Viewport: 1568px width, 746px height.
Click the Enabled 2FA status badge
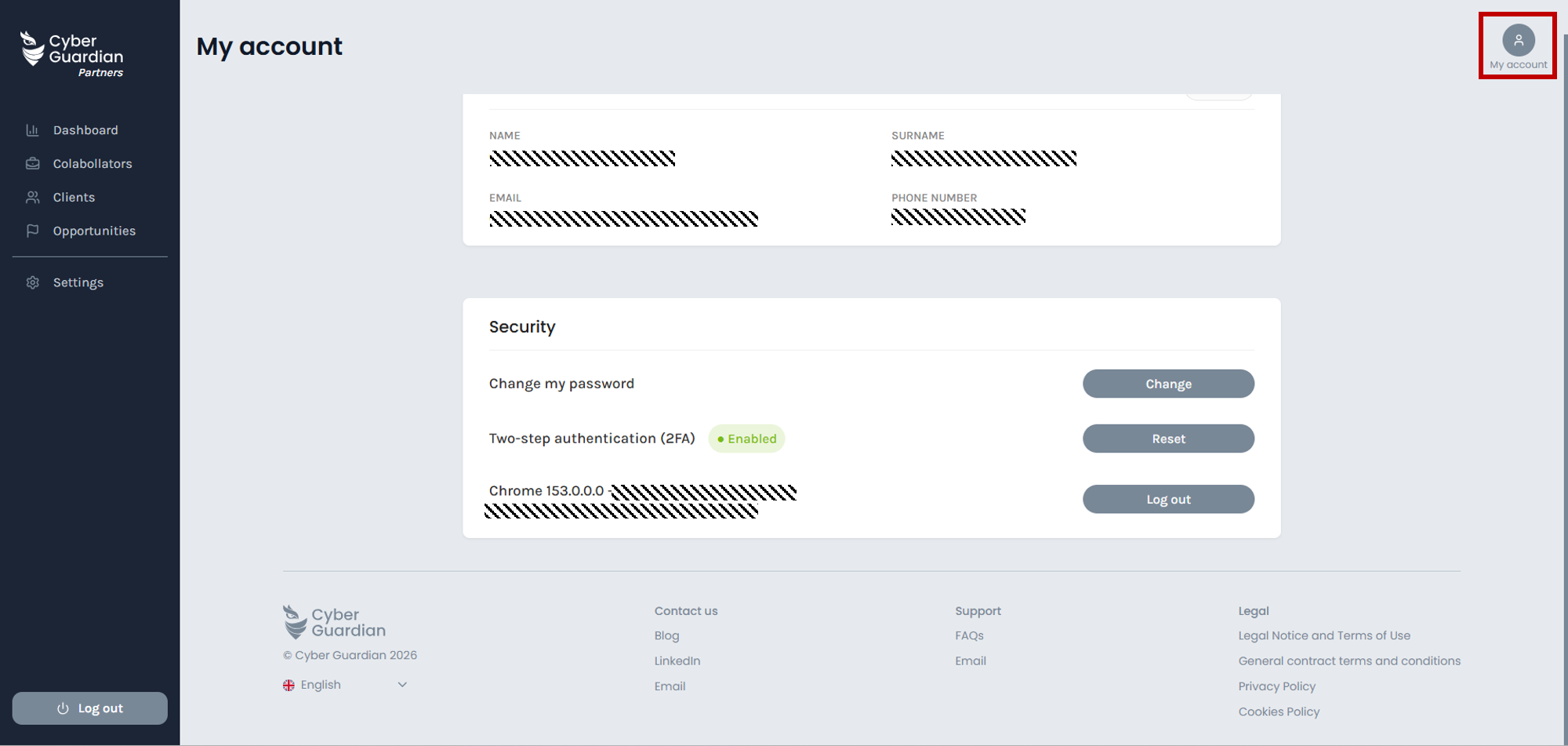tap(746, 439)
